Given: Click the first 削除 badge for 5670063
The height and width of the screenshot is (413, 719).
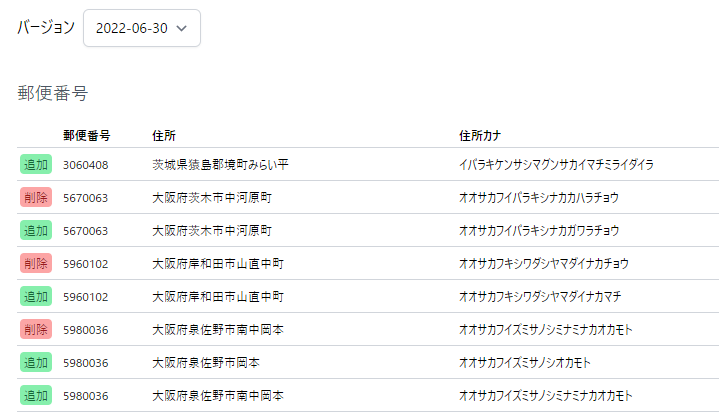Looking at the screenshot, I should [x=36, y=198].
